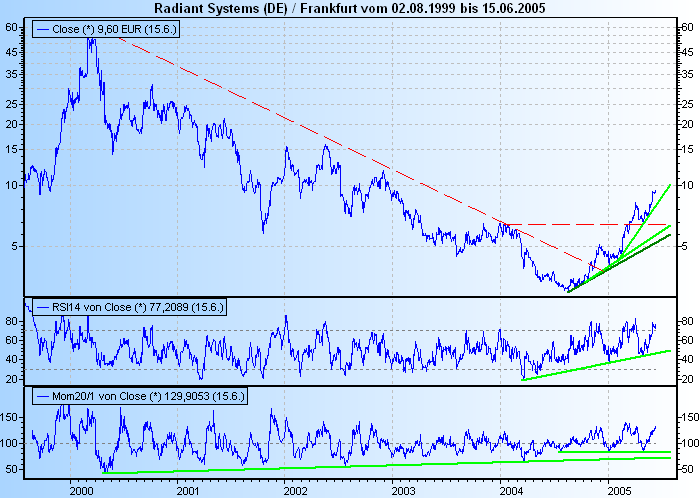Click the 25 label on right price axis
The image size is (700, 500).
click(x=688, y=104)
